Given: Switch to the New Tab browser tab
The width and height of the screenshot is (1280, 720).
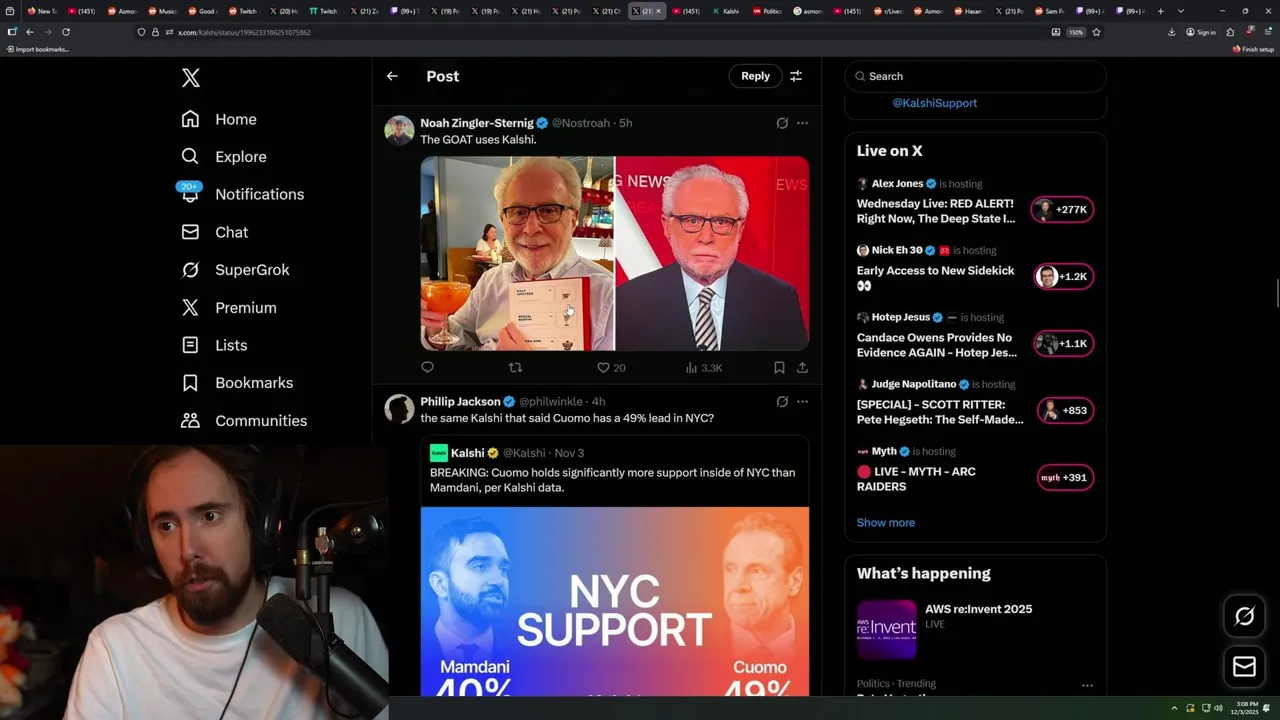Looking at the screenshot, I should point(42,11).
